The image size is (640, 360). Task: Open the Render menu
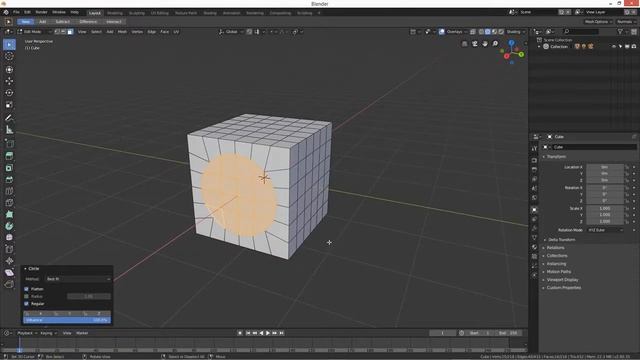pos(41,12)
